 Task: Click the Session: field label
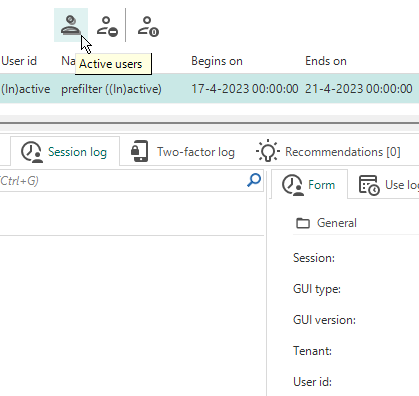click(x=314, y=258)
